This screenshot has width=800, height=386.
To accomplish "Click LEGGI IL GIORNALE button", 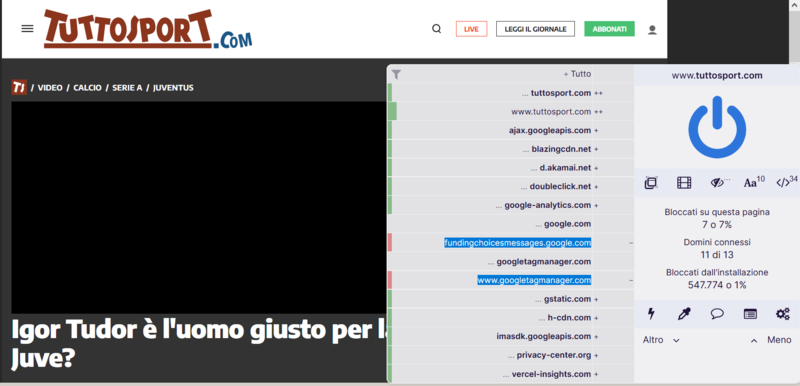I will click(x=535, y=29).
